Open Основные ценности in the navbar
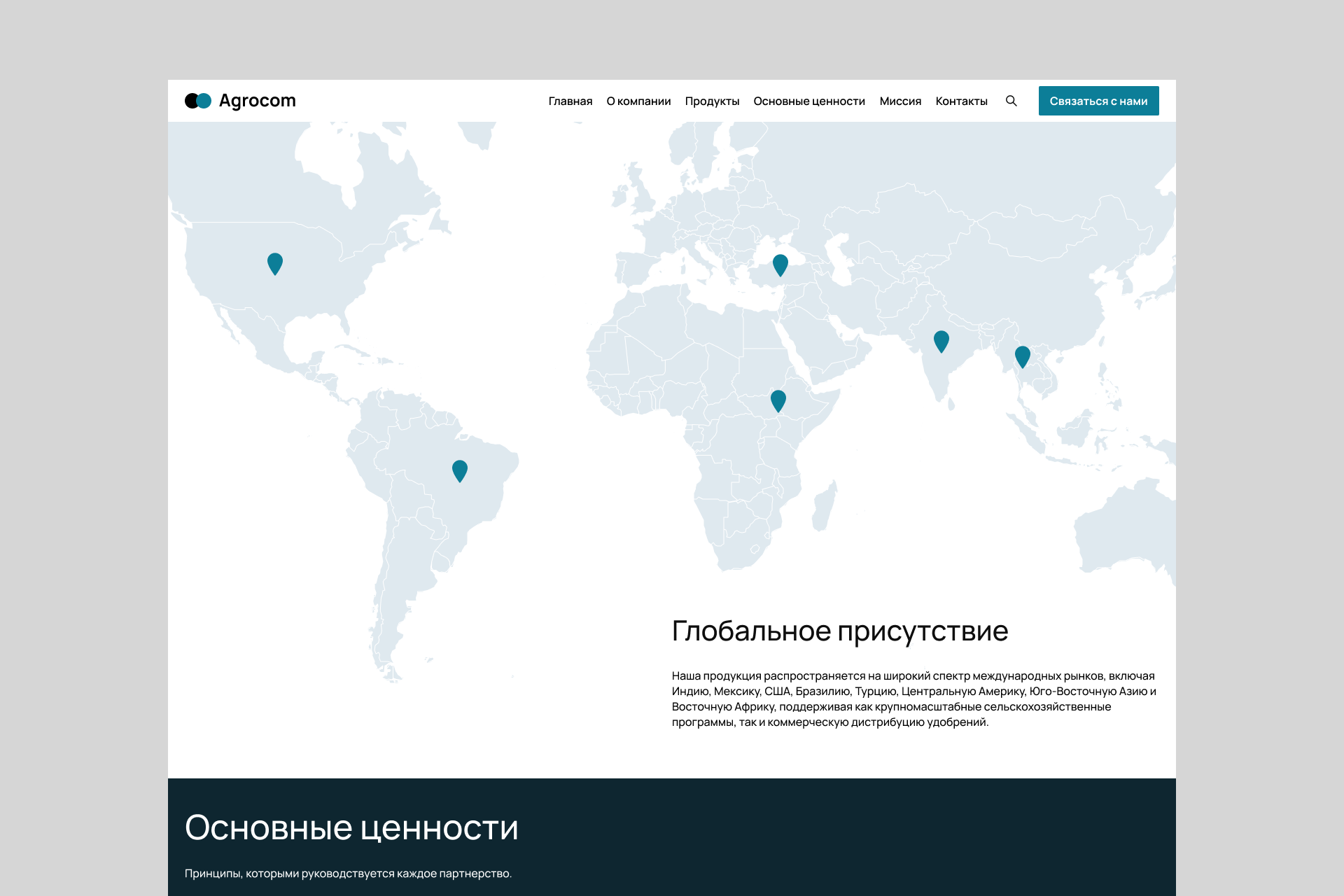This screenshot has width=1344, height=896. [x=809, y=101]
